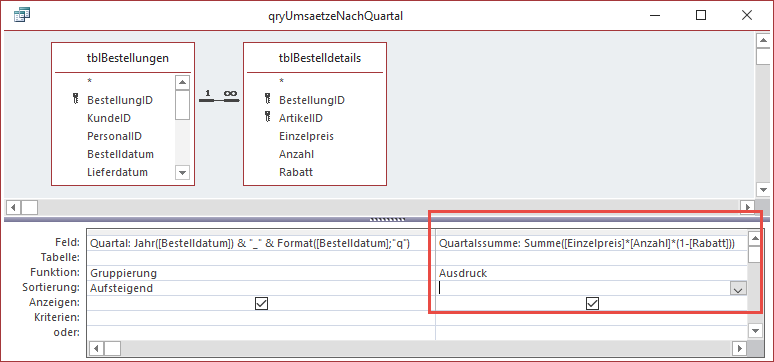Click right arrow of table pane horizontal scrollbar
774x362 pixels.
(x=748, y=207)
